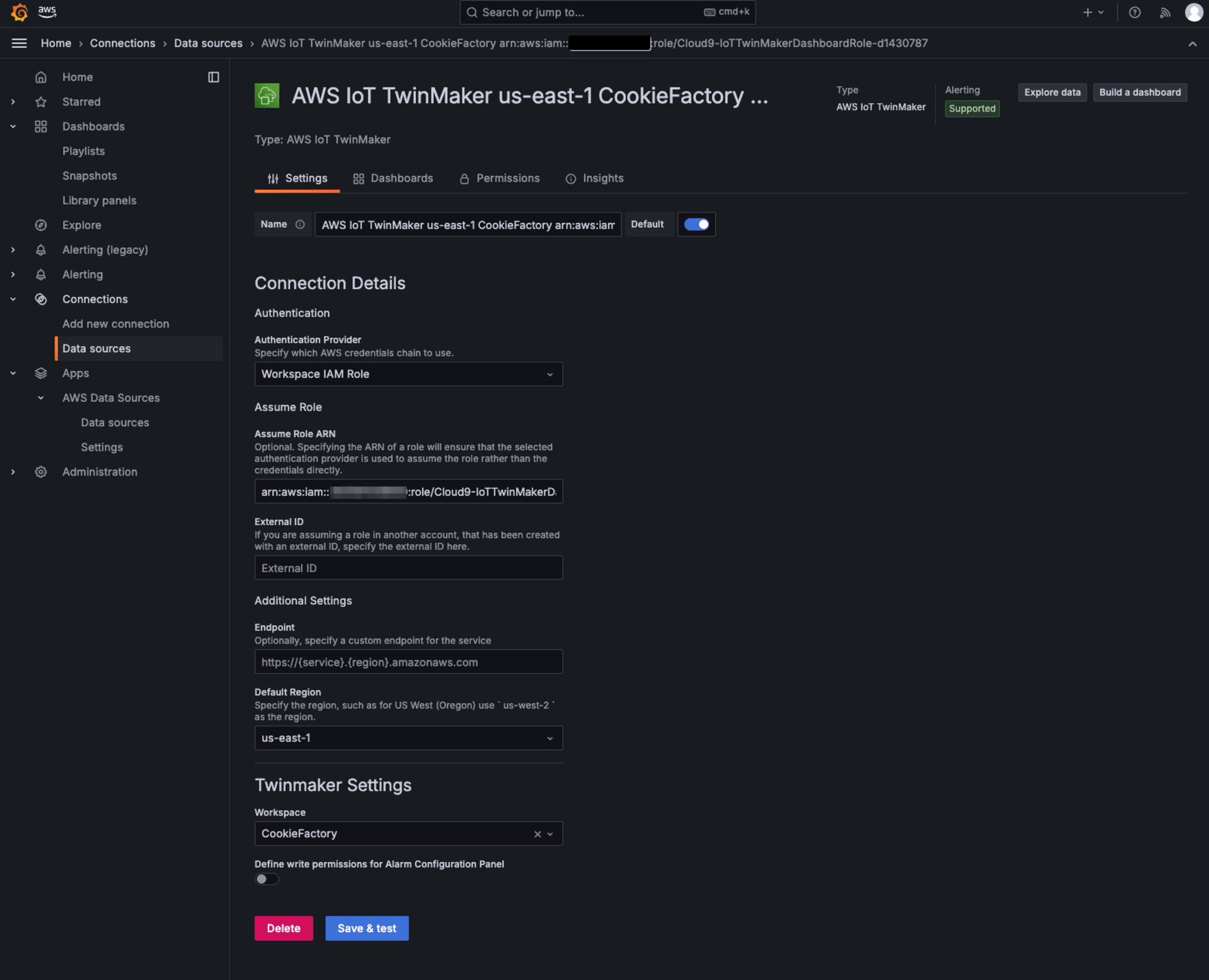Open the Default Region dropdown
The width and height of the screenshot is (1209, 980).
(409, 738)
